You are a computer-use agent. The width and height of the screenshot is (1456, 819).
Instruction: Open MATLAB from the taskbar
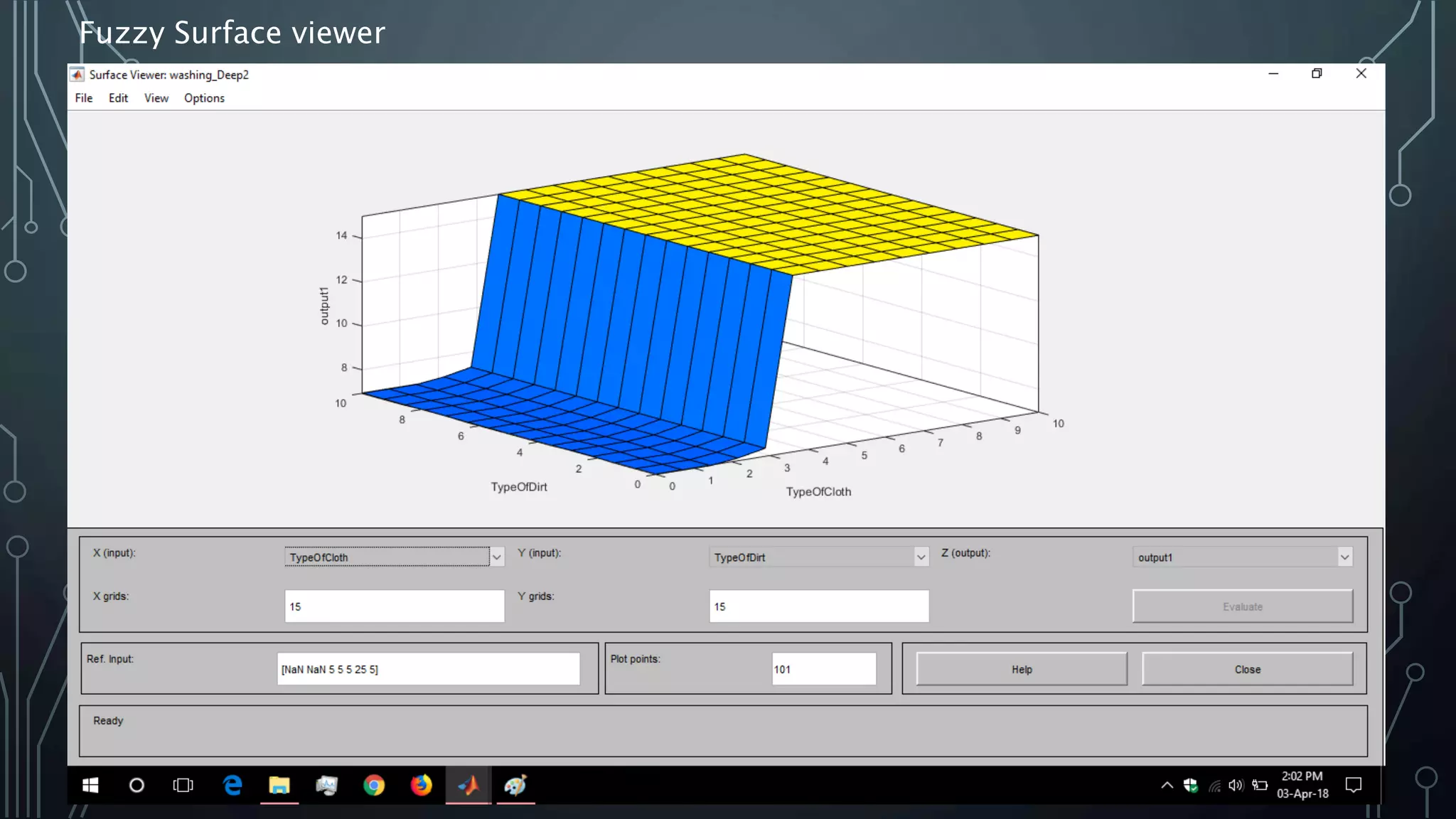click(x=469, y=785)
